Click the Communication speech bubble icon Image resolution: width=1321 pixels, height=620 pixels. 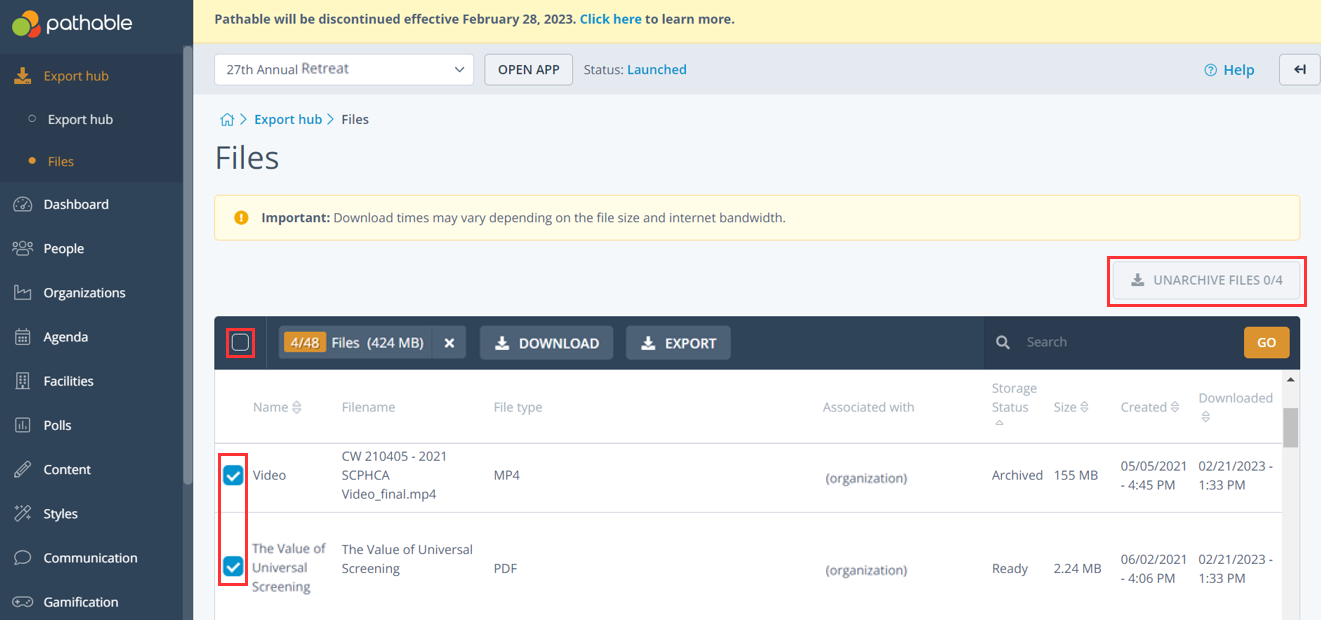(x=23, y=558)
